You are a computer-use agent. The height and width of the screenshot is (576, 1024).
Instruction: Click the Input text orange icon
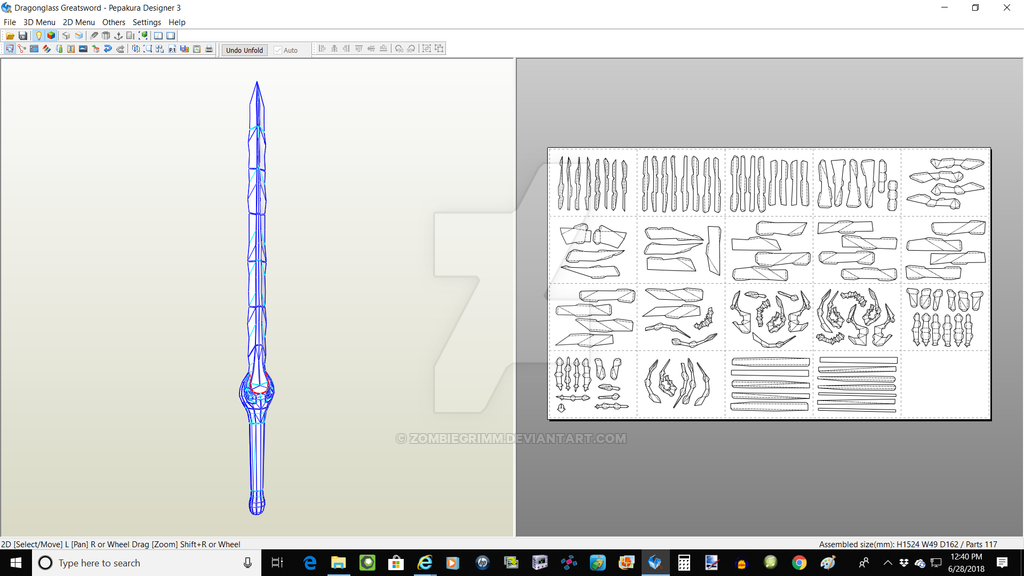tap(71, 49)
